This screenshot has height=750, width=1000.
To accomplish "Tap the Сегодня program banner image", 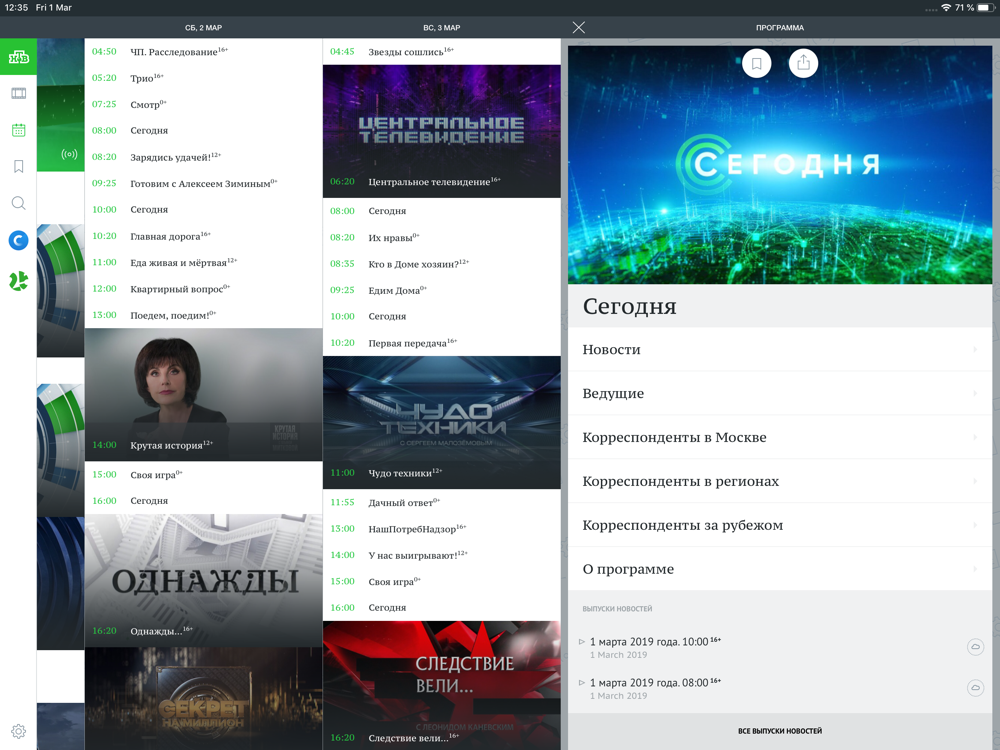I will [779, 165].
